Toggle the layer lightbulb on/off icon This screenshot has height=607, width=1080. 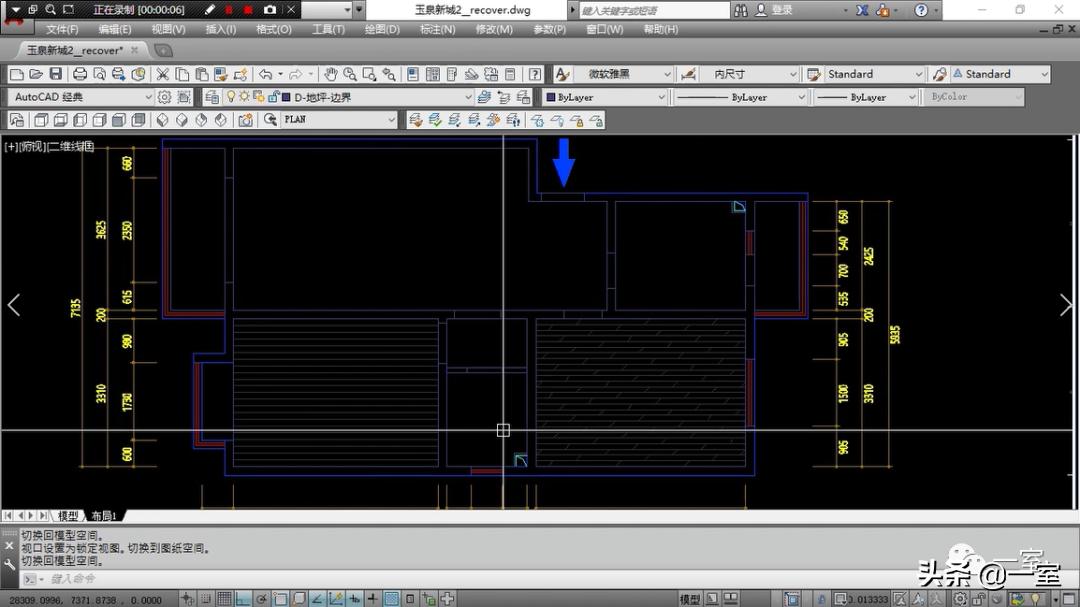230,97
